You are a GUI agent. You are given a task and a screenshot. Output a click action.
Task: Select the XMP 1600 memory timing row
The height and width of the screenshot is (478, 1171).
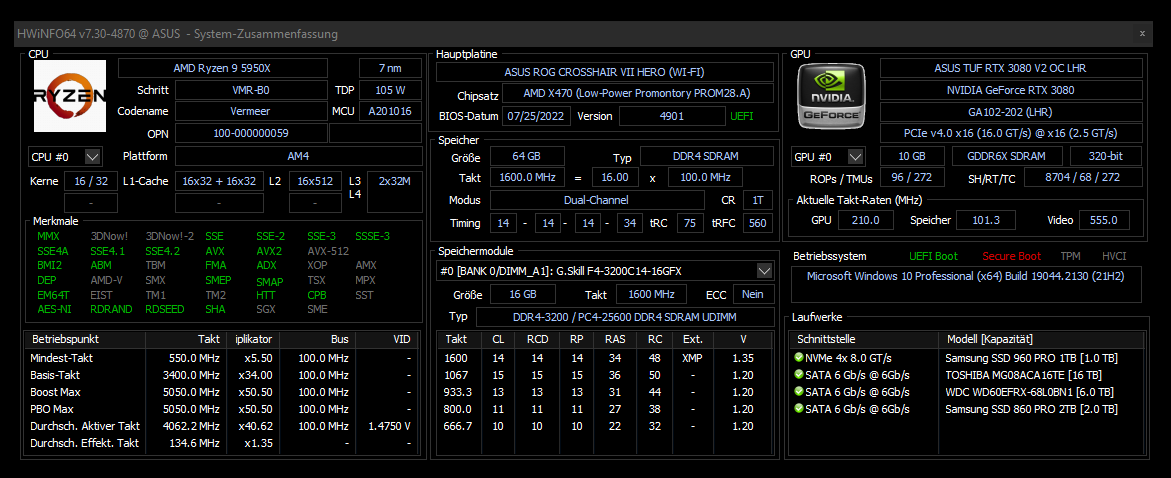click(x=605, y=358)
